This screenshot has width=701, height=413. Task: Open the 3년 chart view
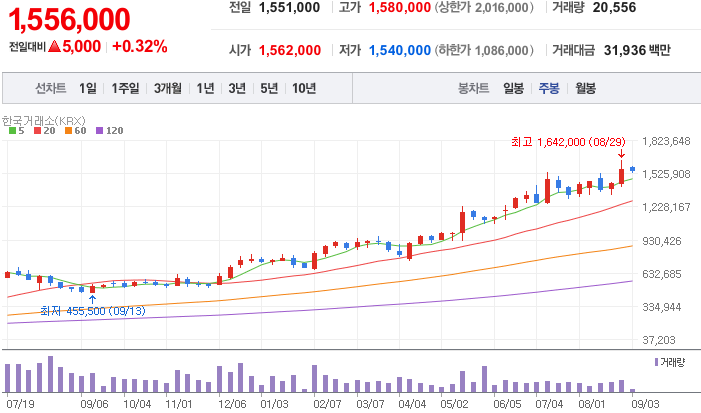coord(237,88)
